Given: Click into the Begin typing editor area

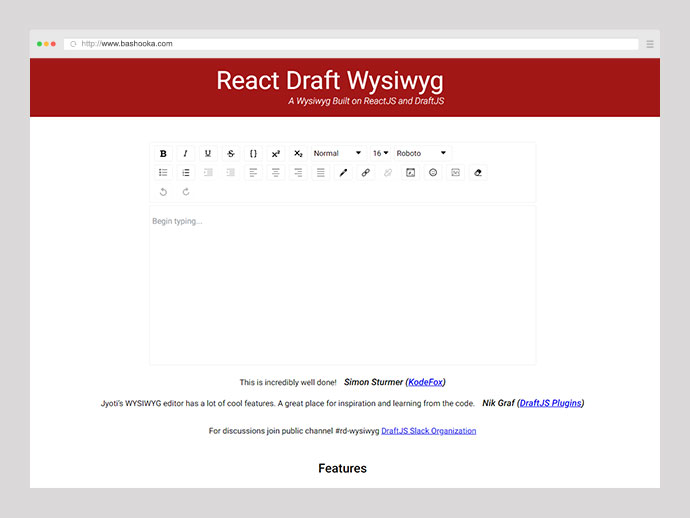Looking at the screenshot, I should (x=343, y=285).
